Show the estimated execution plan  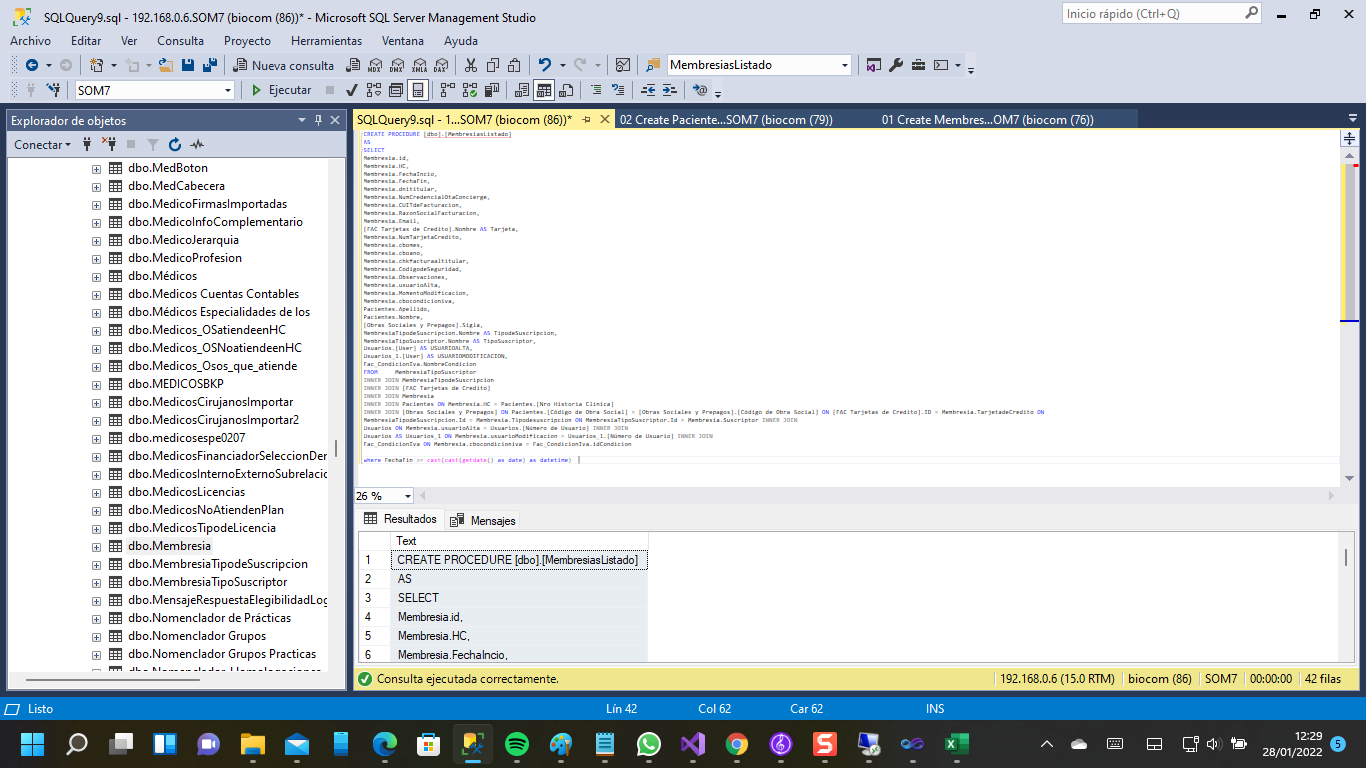pyautogui.click(x=374, y=90)
